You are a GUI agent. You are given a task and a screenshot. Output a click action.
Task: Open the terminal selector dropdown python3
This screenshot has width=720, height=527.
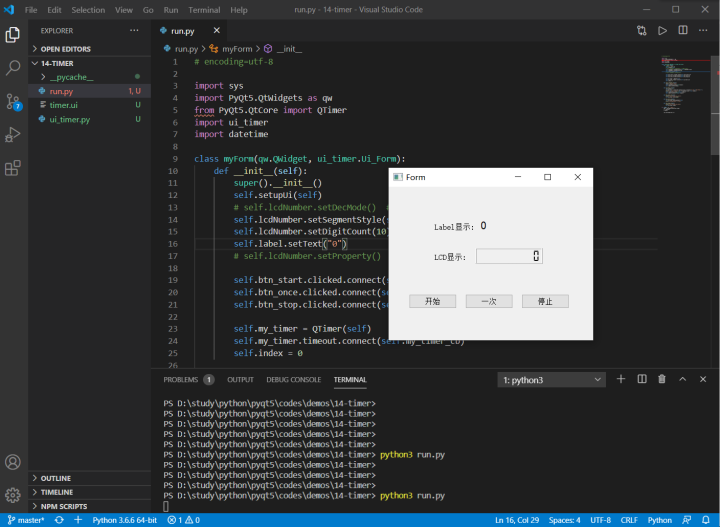551,380
